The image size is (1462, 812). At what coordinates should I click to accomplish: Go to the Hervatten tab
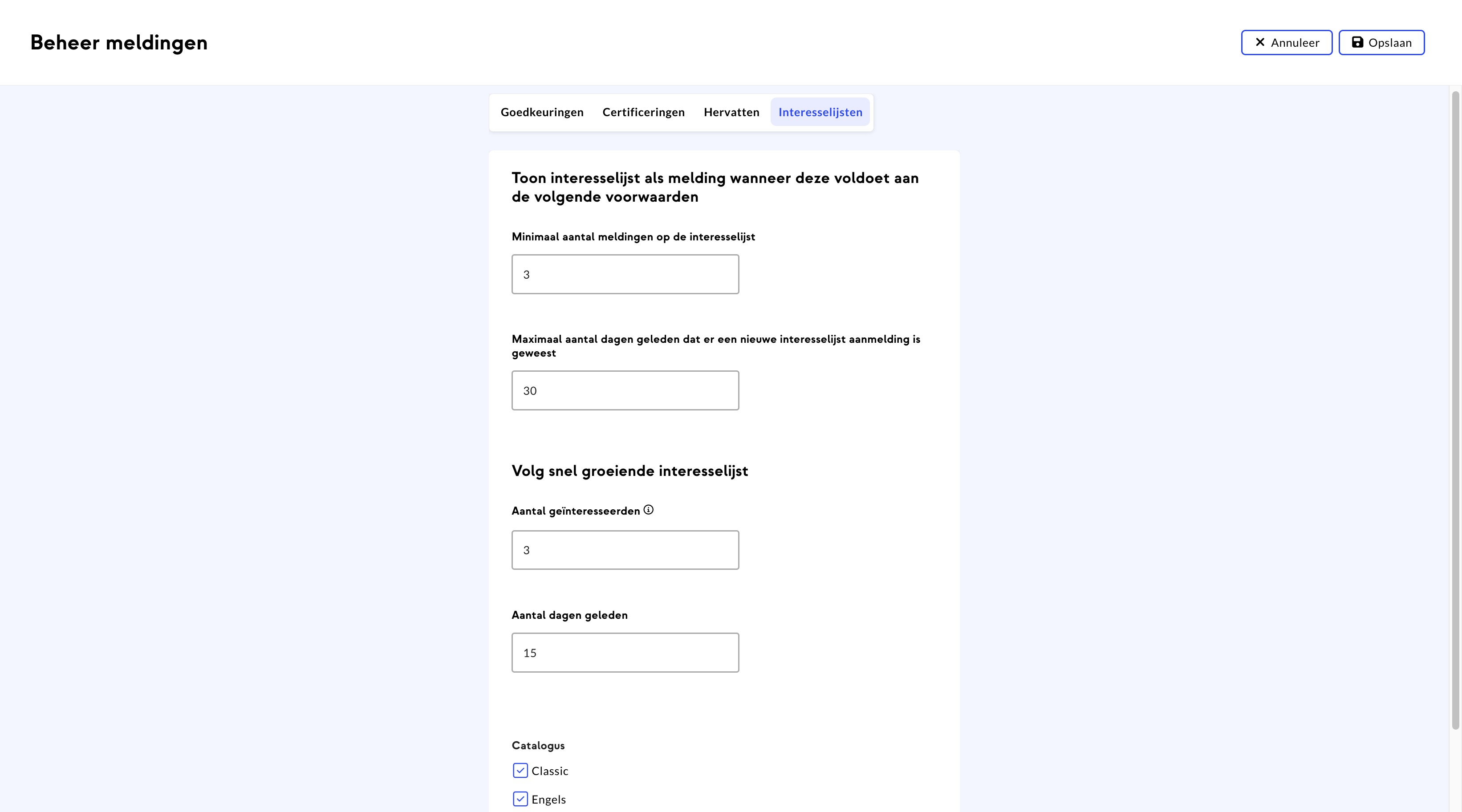point(731,112)
